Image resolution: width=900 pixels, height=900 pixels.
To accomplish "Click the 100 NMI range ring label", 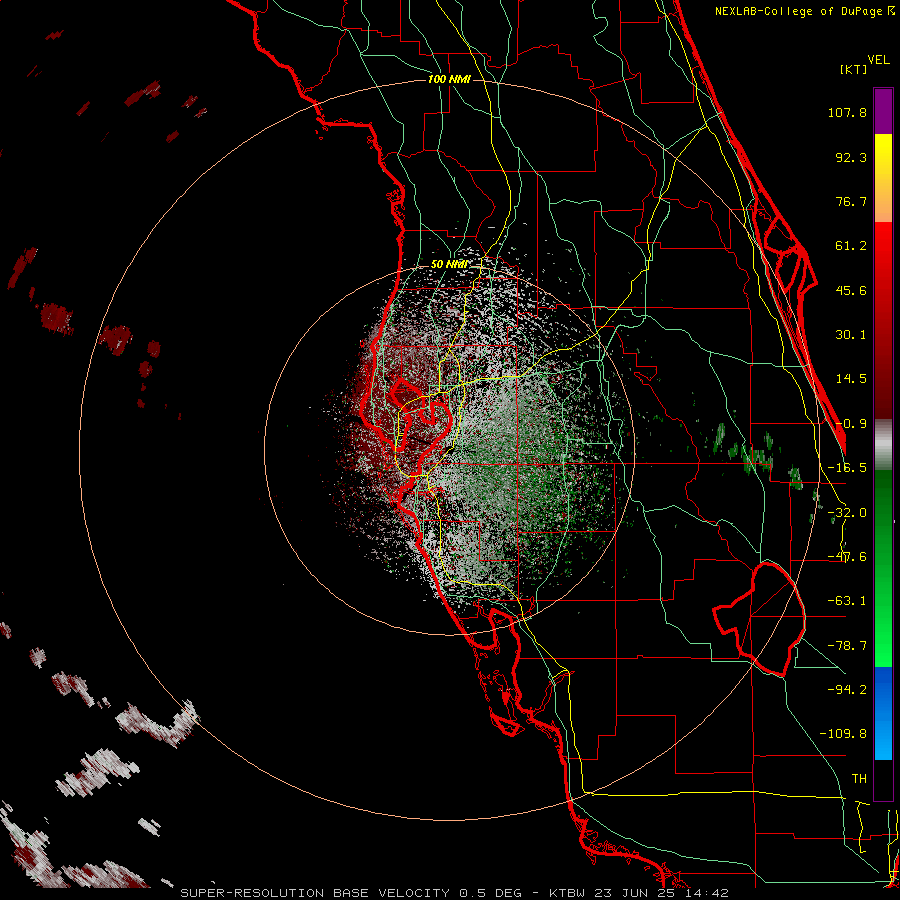I will click(449, 79).
